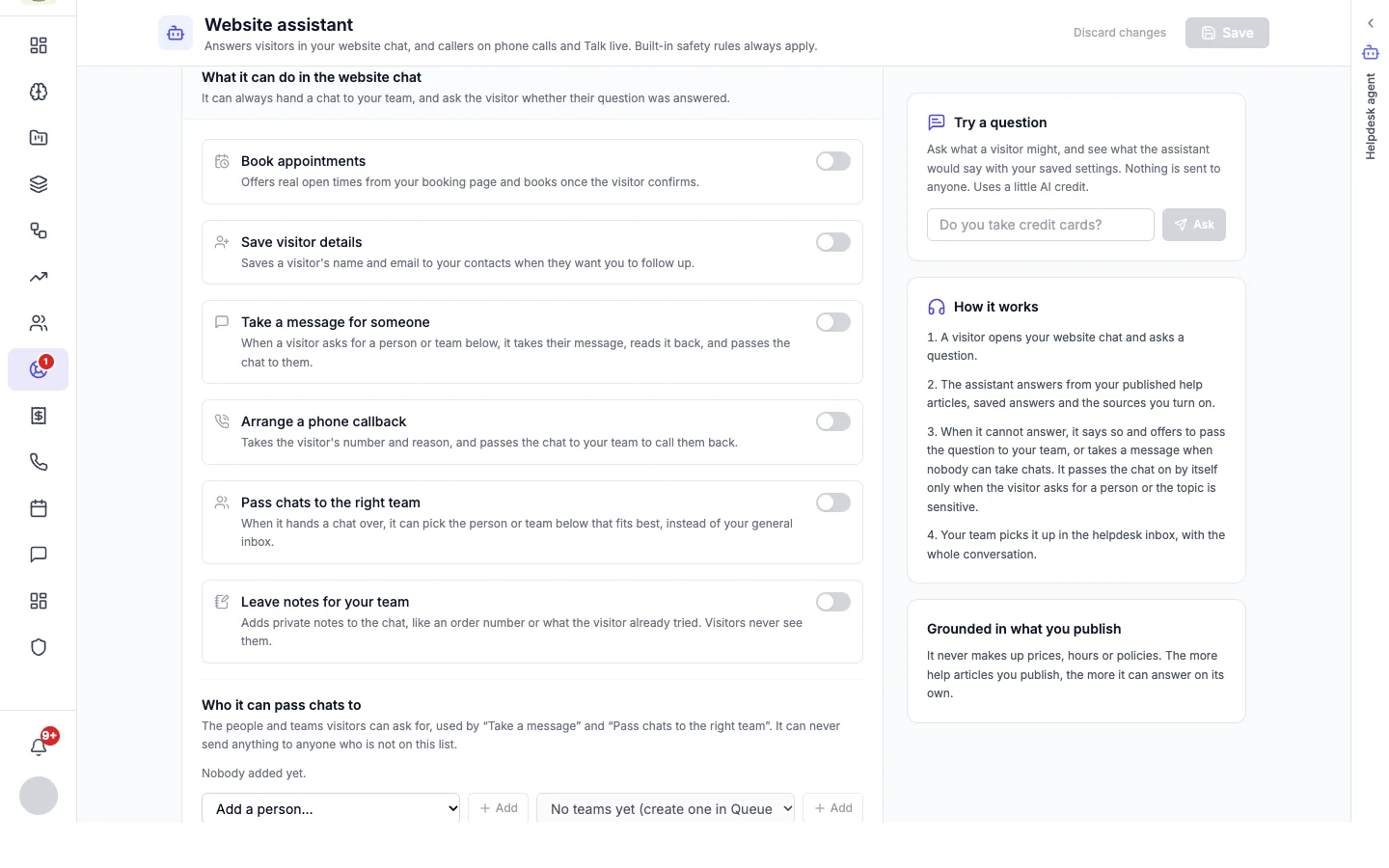Viewport: 1389px width, 868px height.
Task: Click the robot icon in the right rail
Action: coord(1371,52)
